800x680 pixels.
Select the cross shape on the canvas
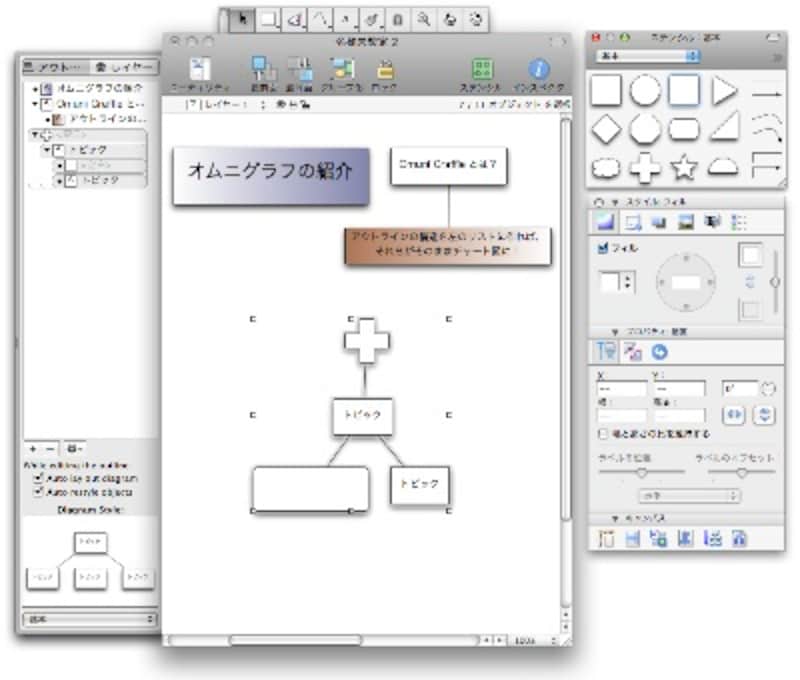point(366,341)
